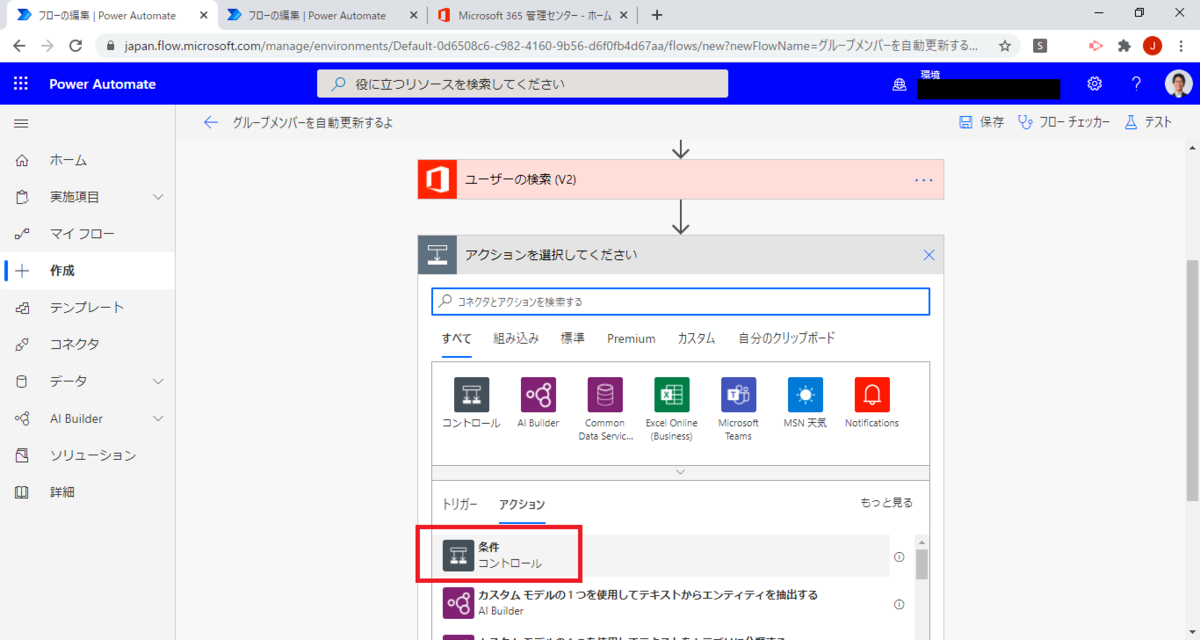Viewport: 1200px width, 640px height.
Task: Open テンプレート in the sidebar
Action: pos(87,308)
